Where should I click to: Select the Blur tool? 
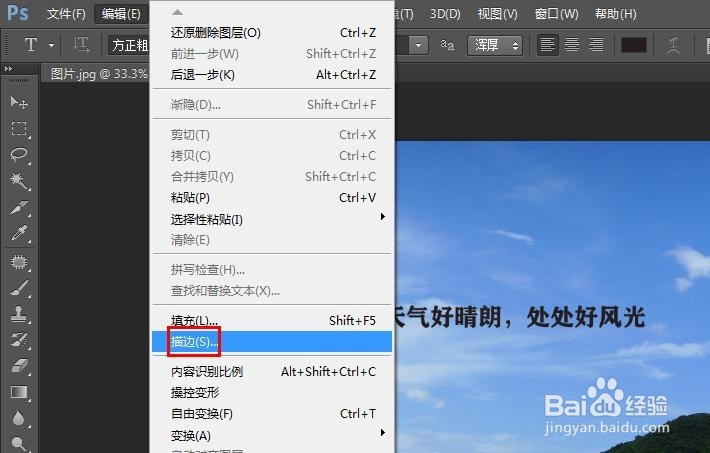click(19, 418)
